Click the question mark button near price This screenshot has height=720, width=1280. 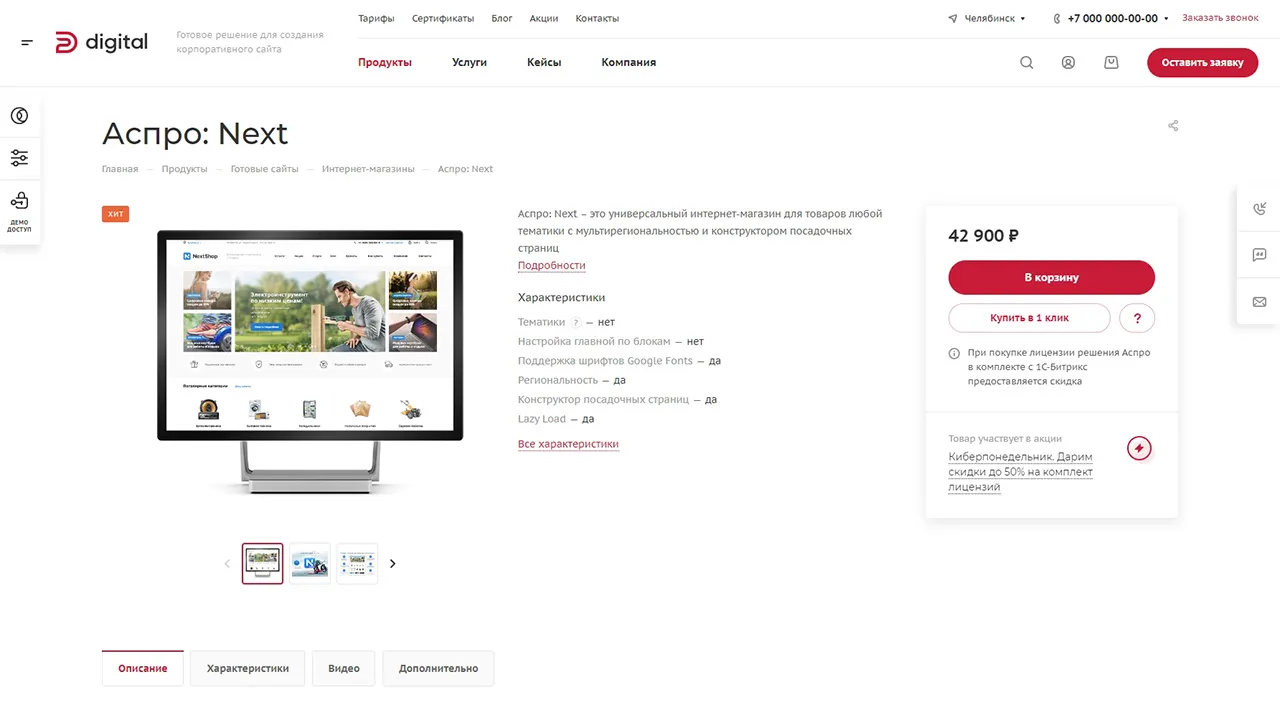[x=1137, y=318]
